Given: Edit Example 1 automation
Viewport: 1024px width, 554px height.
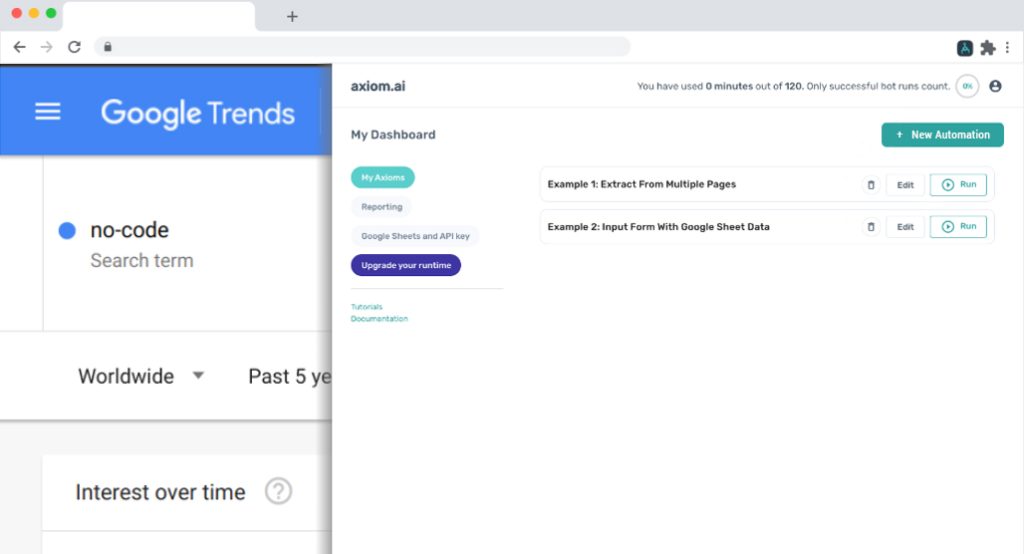Looking at the screenshot, I should [x=905, y=185].
